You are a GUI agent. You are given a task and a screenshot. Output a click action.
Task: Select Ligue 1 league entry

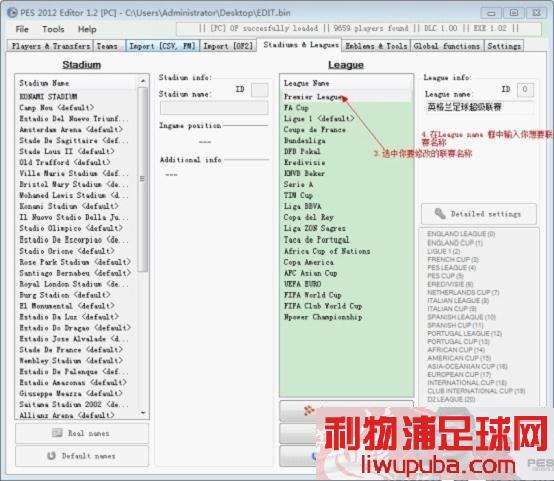[x=346, y=118]
